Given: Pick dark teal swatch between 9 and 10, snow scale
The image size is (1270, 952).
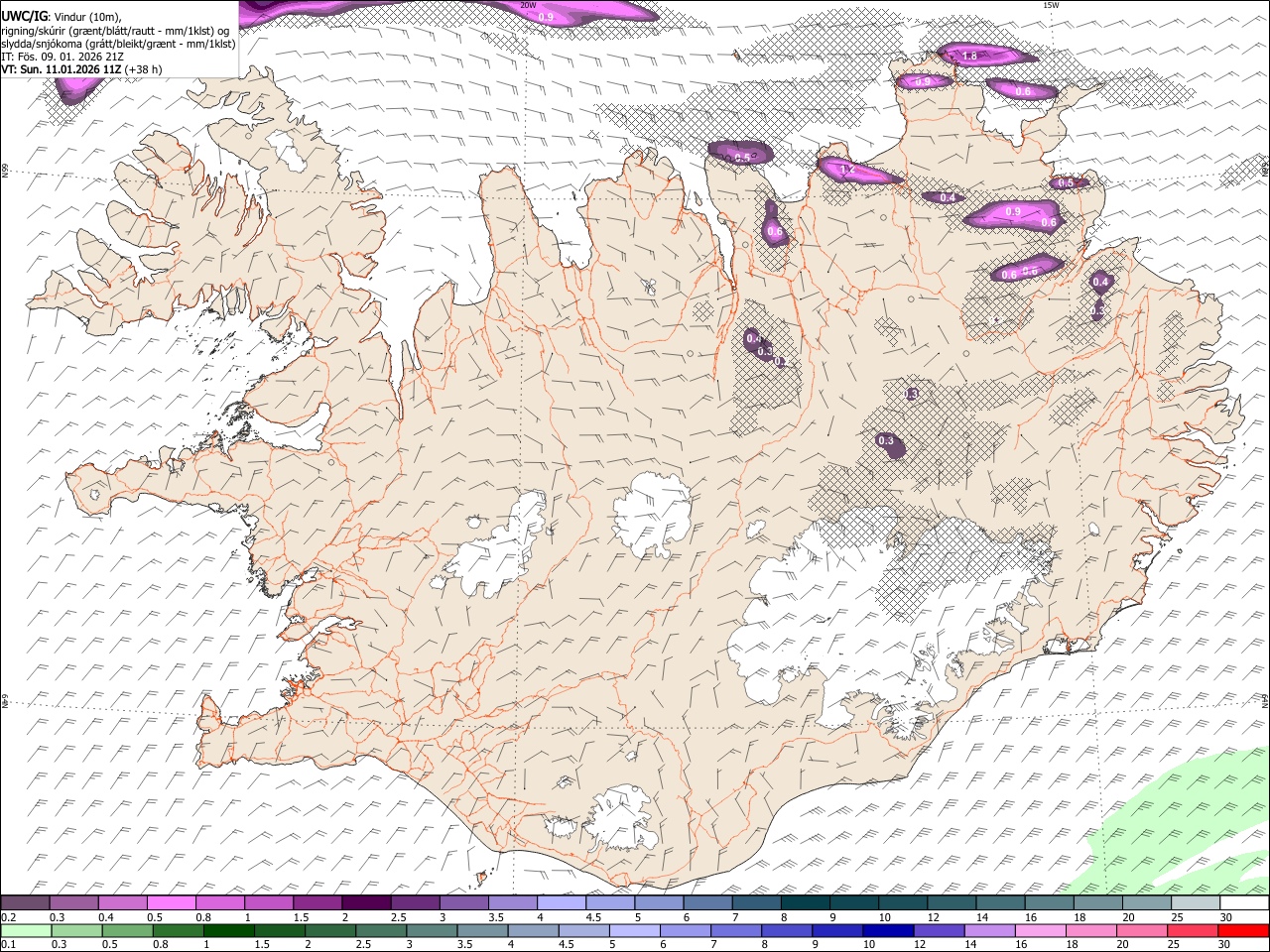Looking at the screenshot, I should (853, 903).
